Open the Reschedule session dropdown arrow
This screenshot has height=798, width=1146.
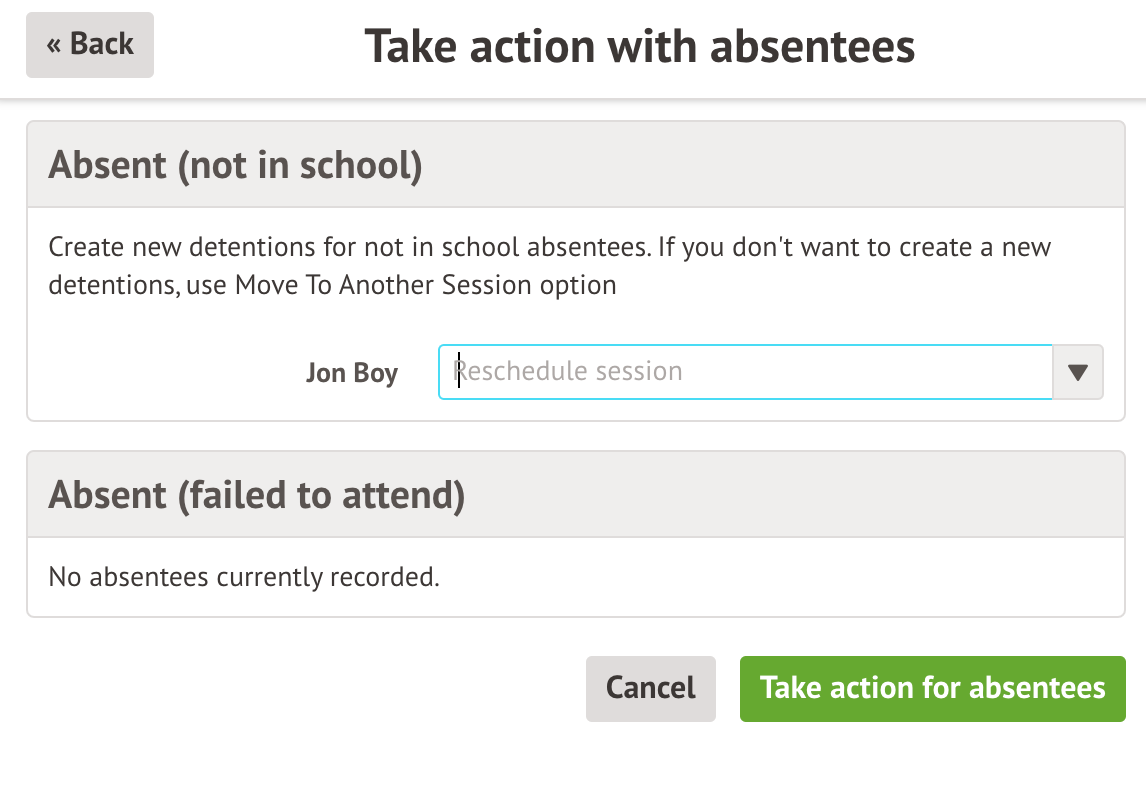click(1077, 373)
